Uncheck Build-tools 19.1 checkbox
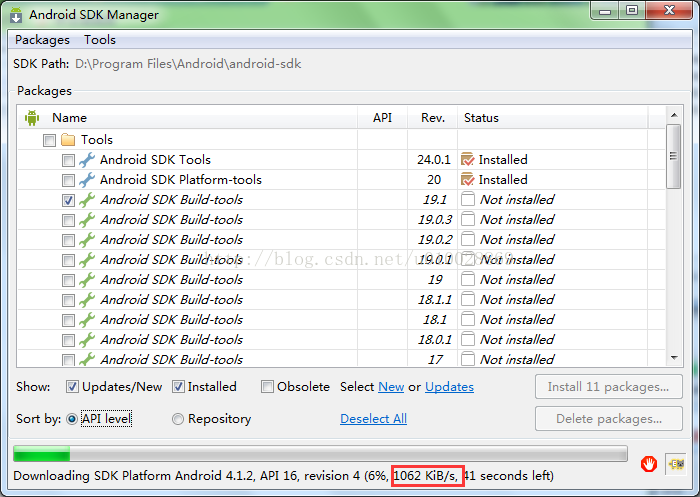Image resolution: width=700 pixels, height=497 pixels. (68, 200)
